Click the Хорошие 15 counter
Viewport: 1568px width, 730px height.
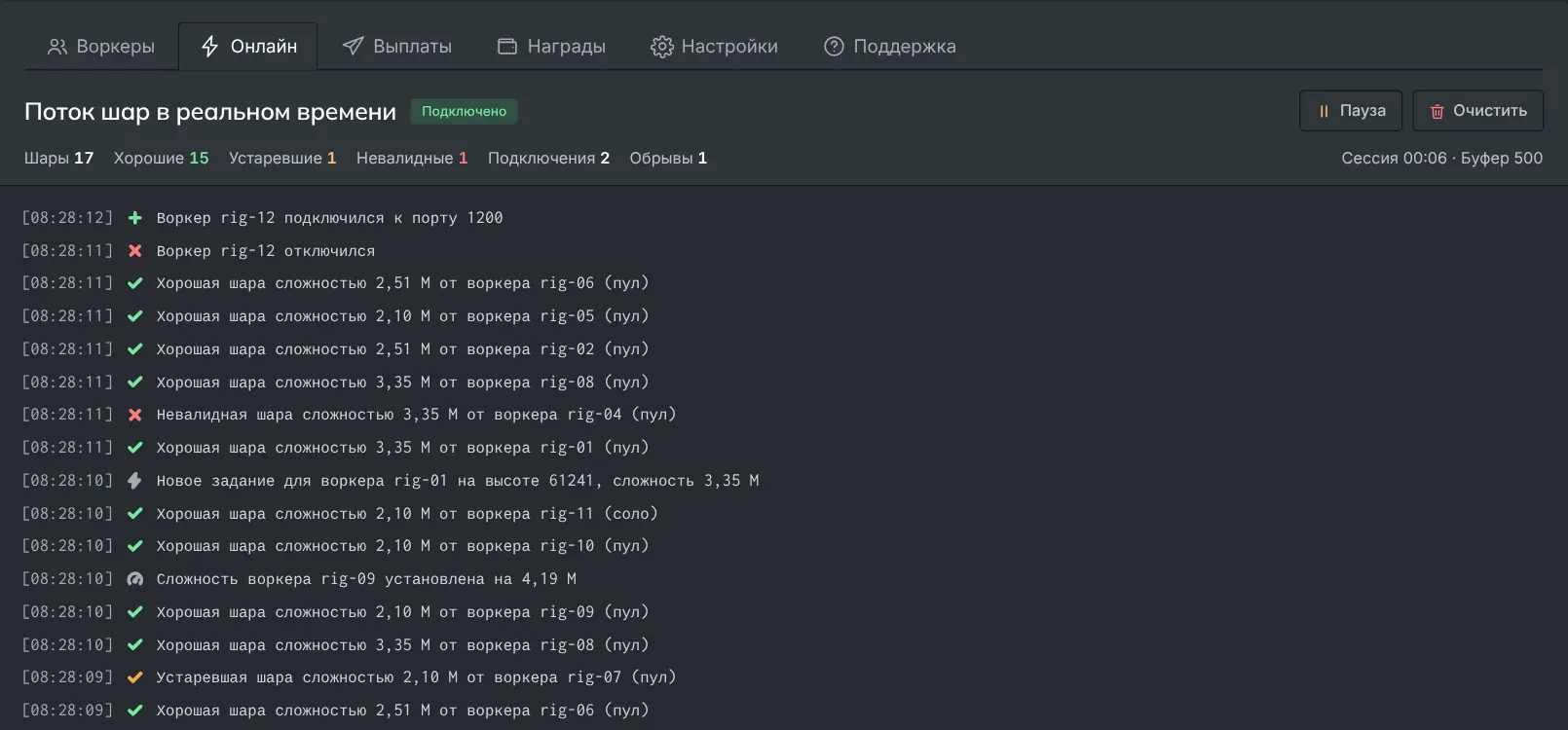click(x=162, y=158)
